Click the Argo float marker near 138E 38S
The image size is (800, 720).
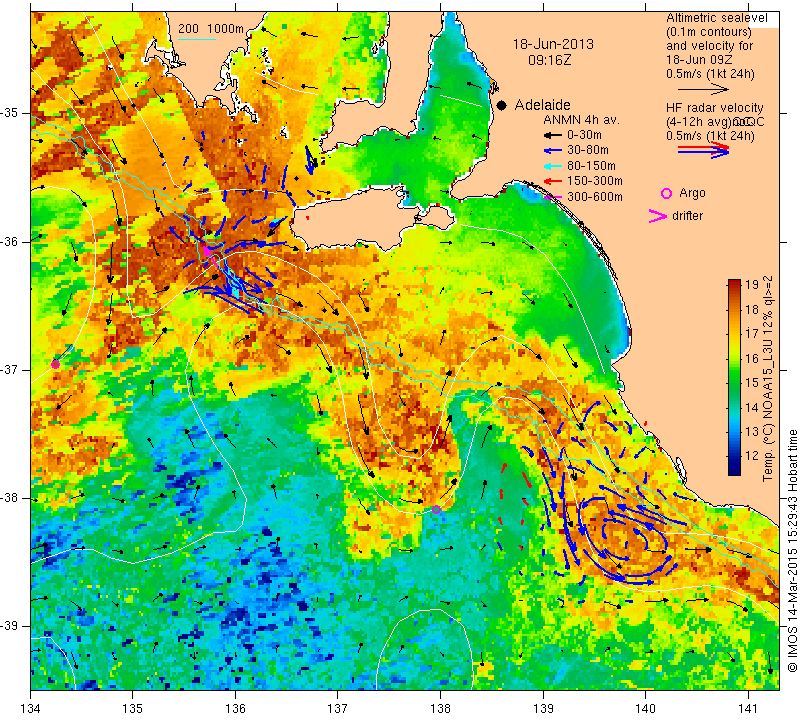coord(436,509)
